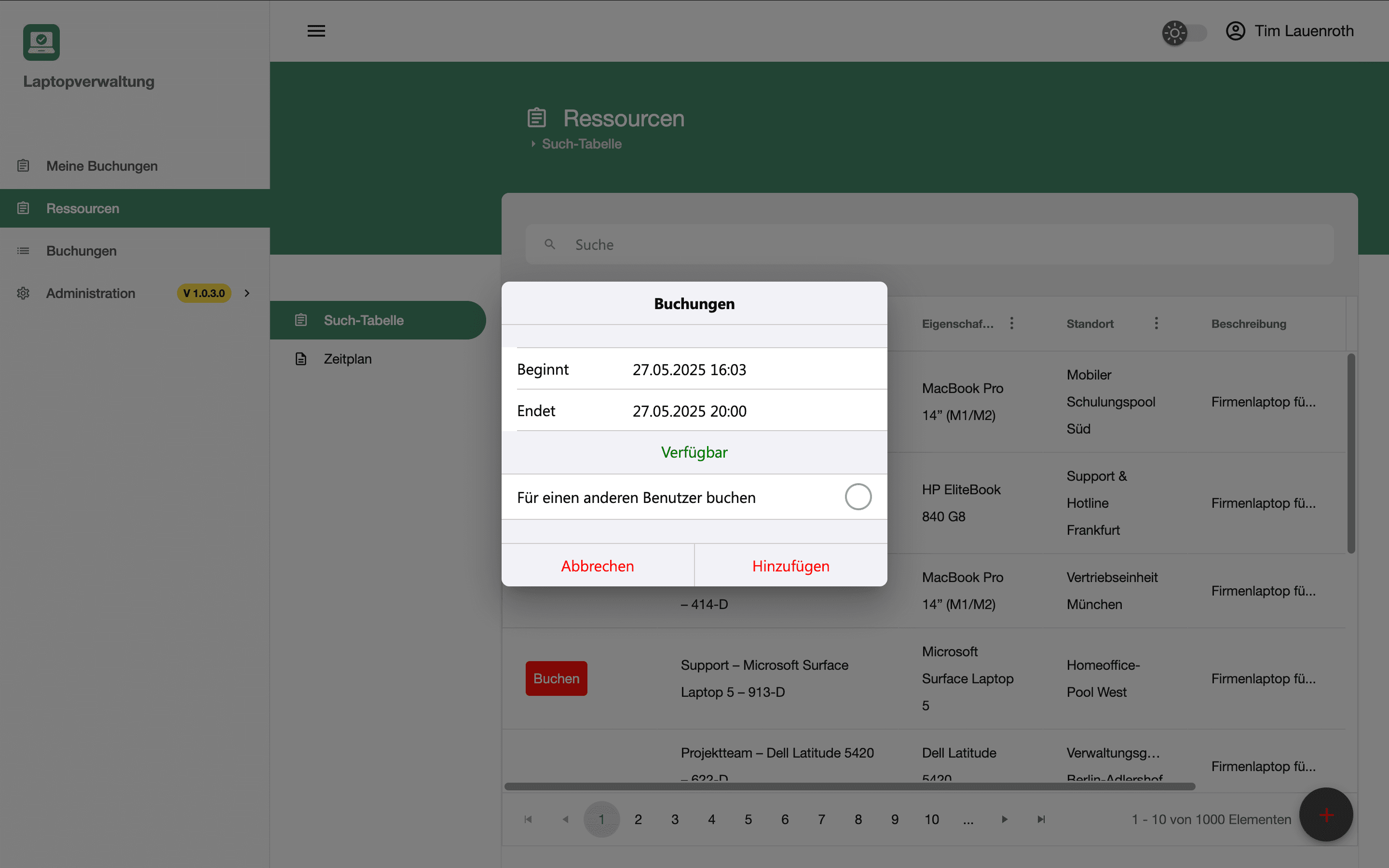
Task: Expand Administration chevron arrow
Action: pos(247,293)
